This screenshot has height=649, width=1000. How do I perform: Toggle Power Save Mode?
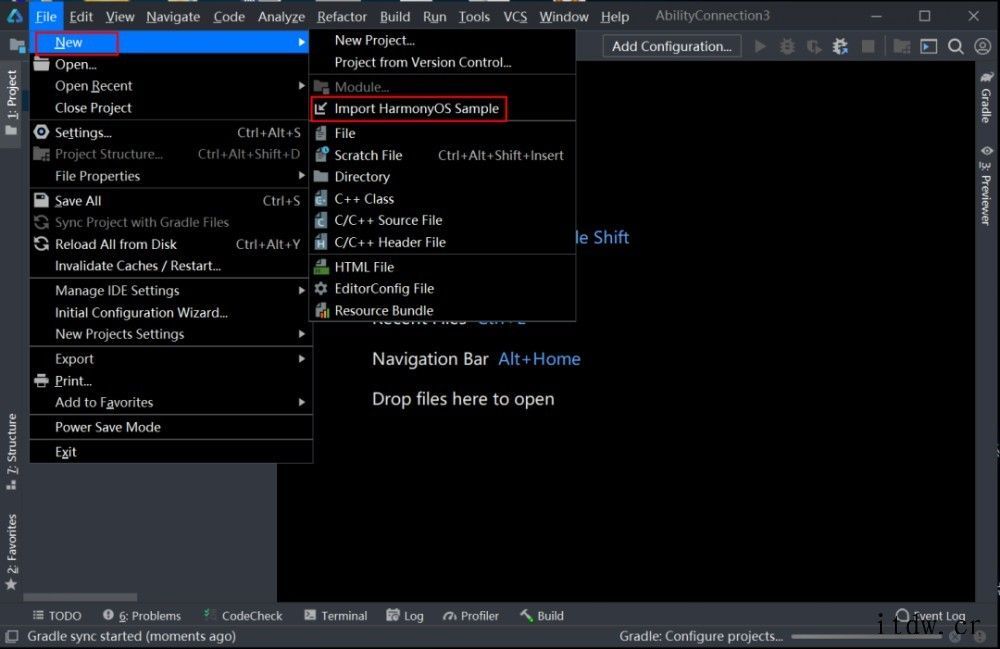[x=171, y=427]
